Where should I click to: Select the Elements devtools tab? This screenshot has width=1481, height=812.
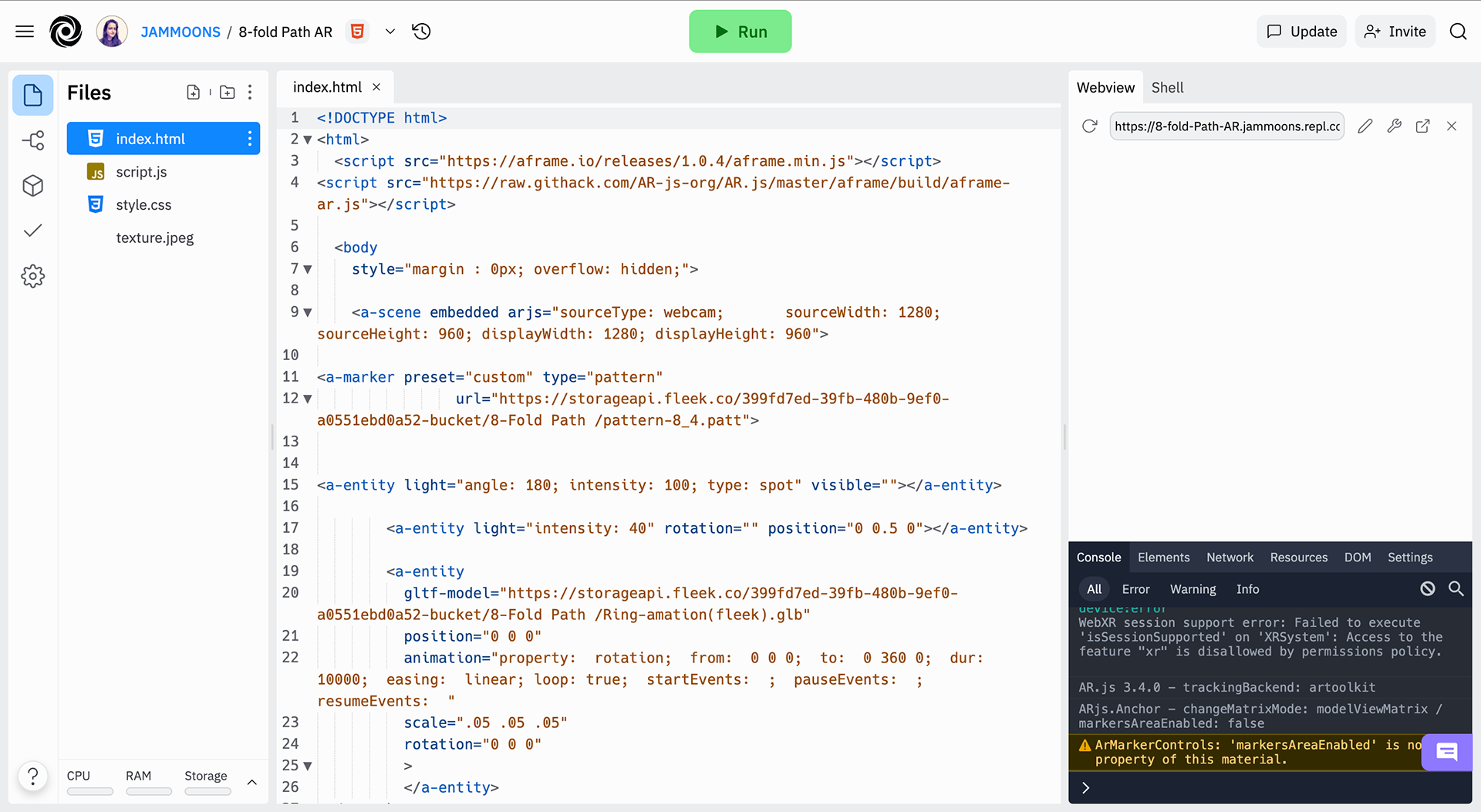coord(1163,558)
